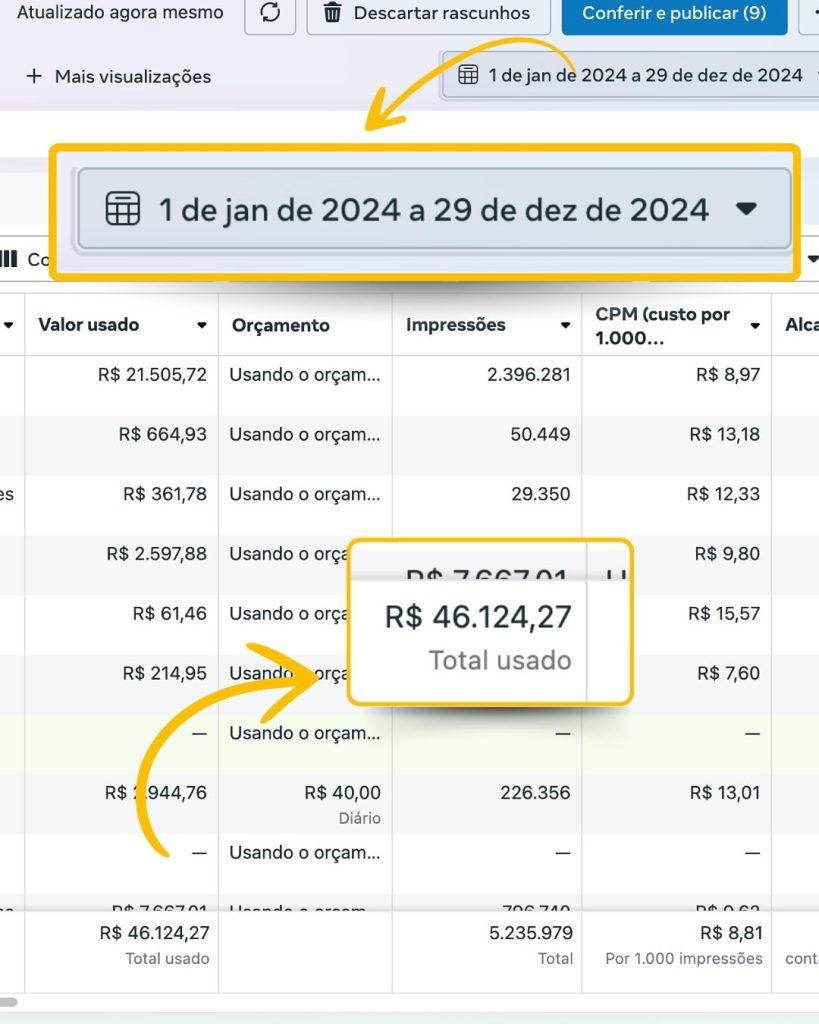
Task: Click the plus icon before Mais visualizações
Action: pyautogui.click(x=34, y=76)
